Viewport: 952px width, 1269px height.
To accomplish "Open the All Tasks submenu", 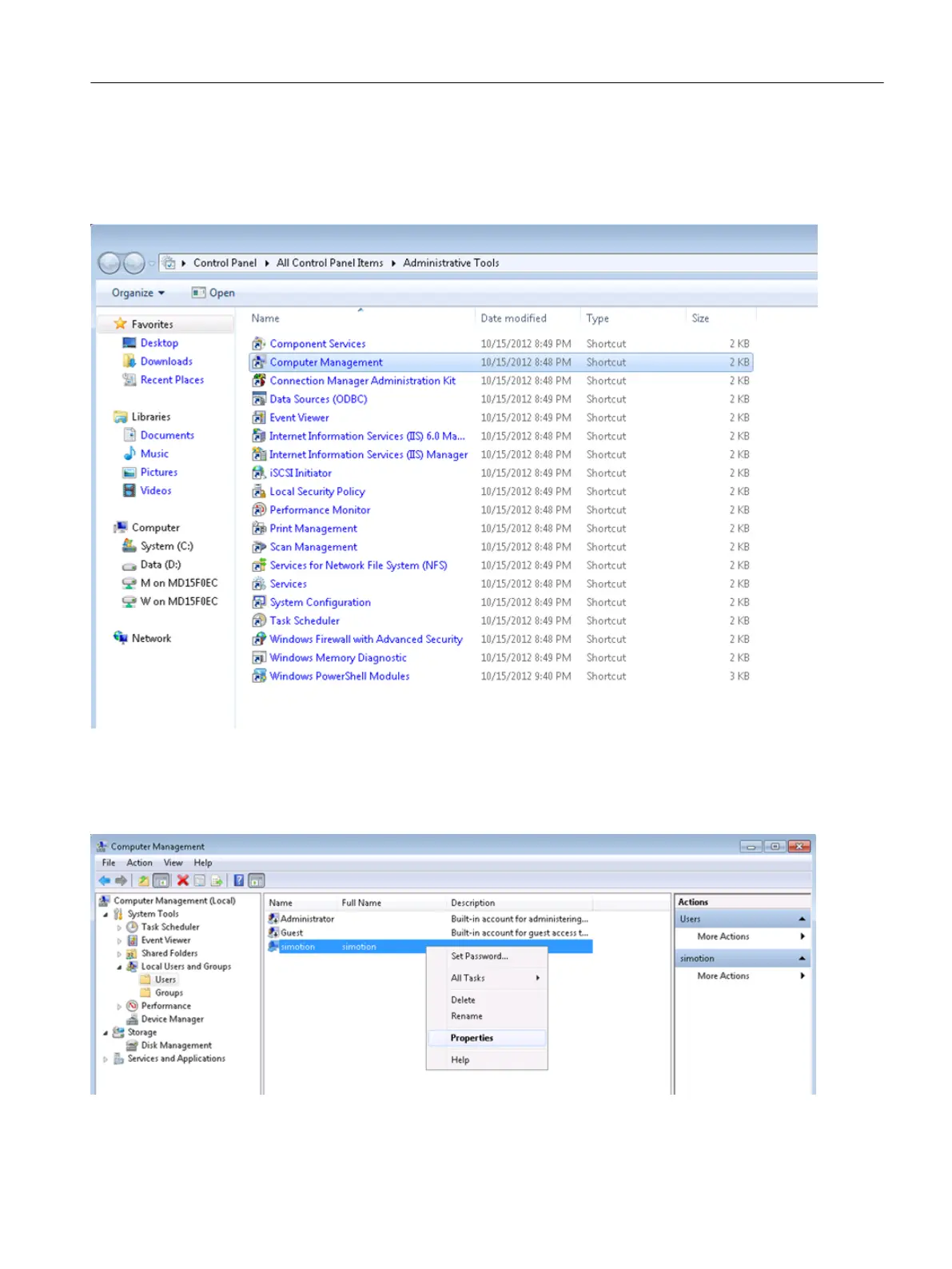I will pyautogui.click(x=487, y=978).
